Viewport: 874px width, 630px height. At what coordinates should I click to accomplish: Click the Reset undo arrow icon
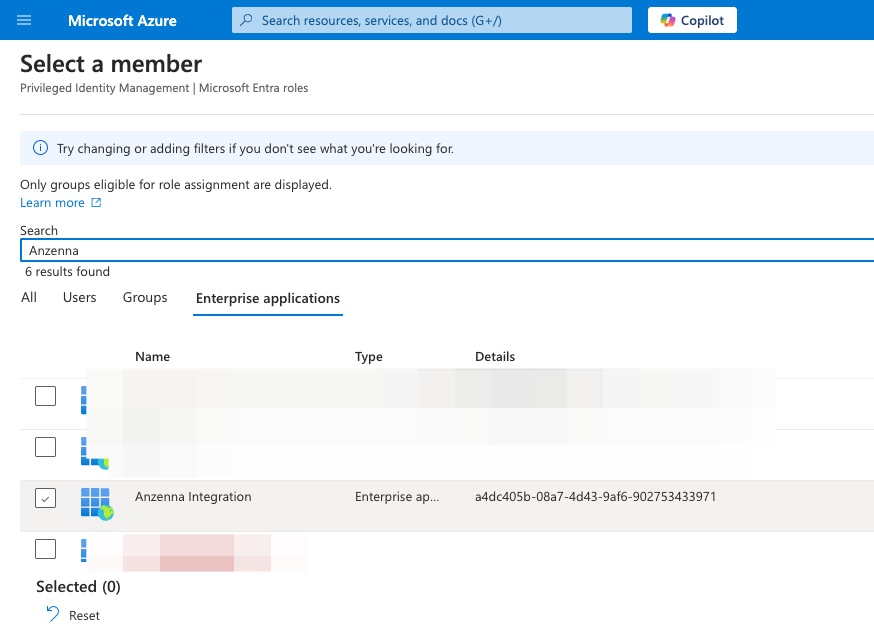pyautogui.click(x=53, y=615)
